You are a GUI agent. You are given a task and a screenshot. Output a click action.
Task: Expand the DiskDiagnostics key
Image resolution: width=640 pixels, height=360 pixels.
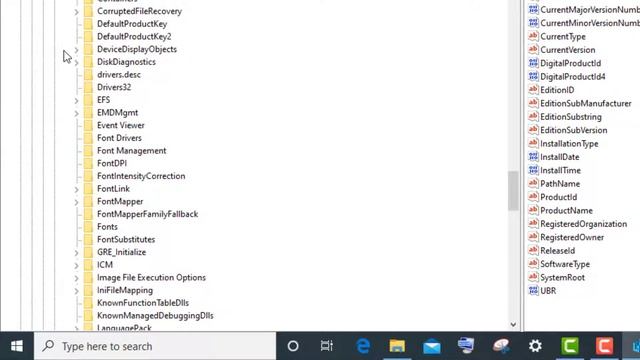pos(76,62)
